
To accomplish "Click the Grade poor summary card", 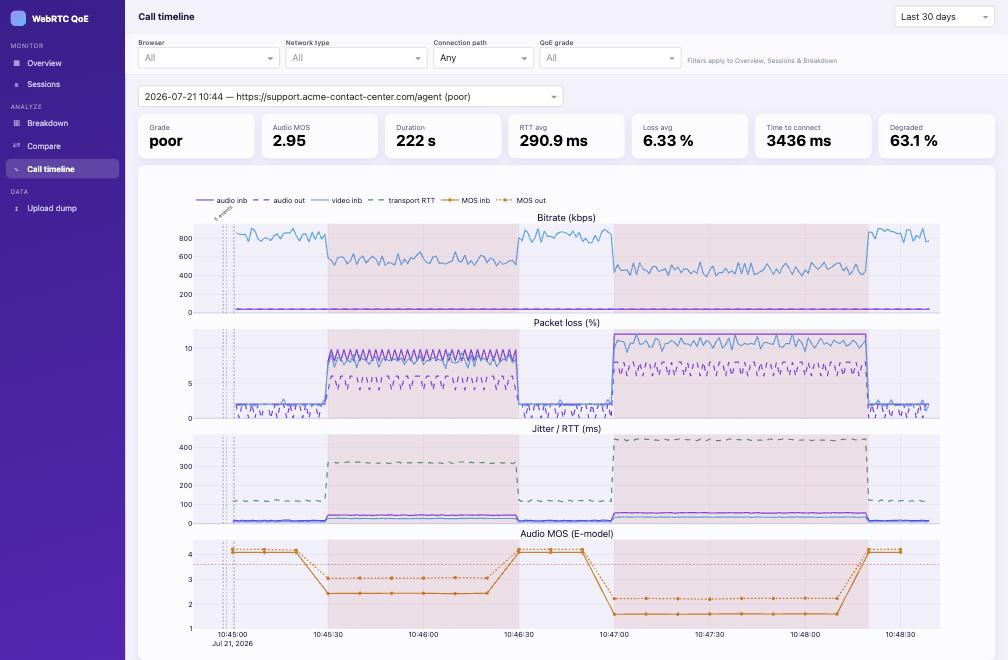I will click(196, 136).
